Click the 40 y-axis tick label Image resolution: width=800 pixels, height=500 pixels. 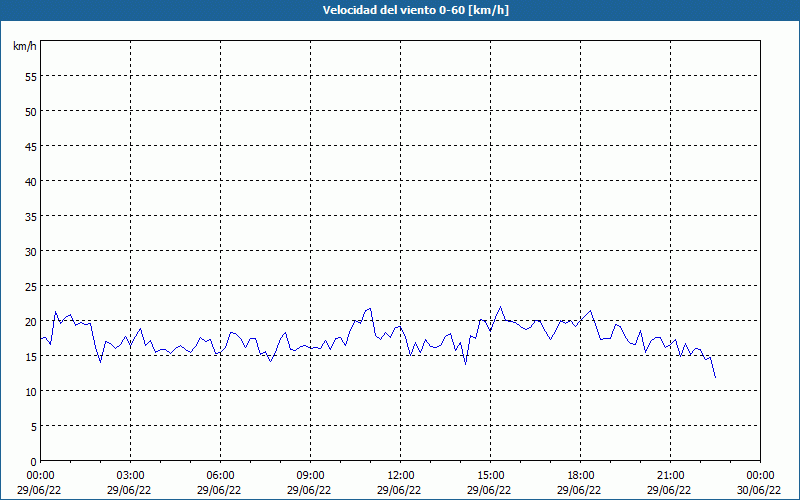[30, 181]
